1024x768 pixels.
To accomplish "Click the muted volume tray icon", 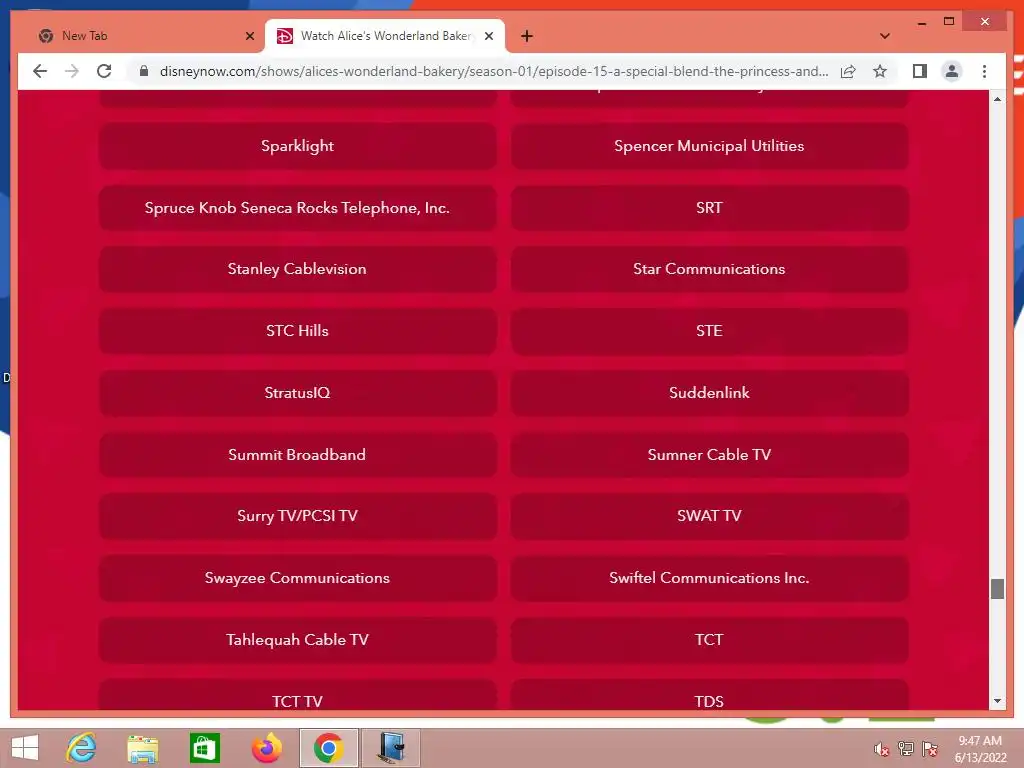I will (882, 749).
